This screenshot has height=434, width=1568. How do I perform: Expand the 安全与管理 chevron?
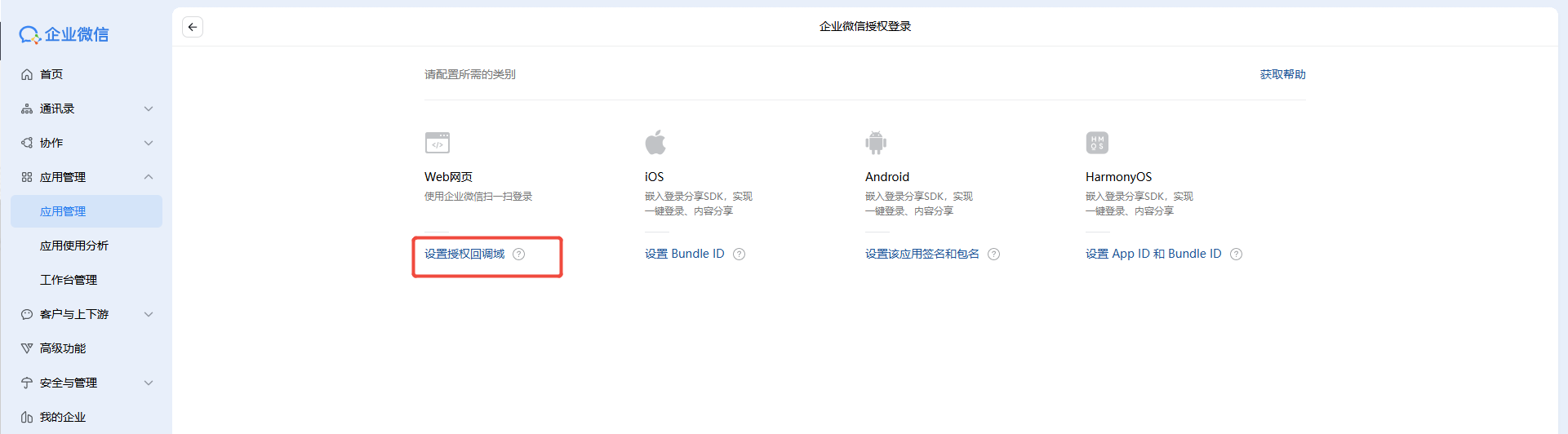coord(149,383)
